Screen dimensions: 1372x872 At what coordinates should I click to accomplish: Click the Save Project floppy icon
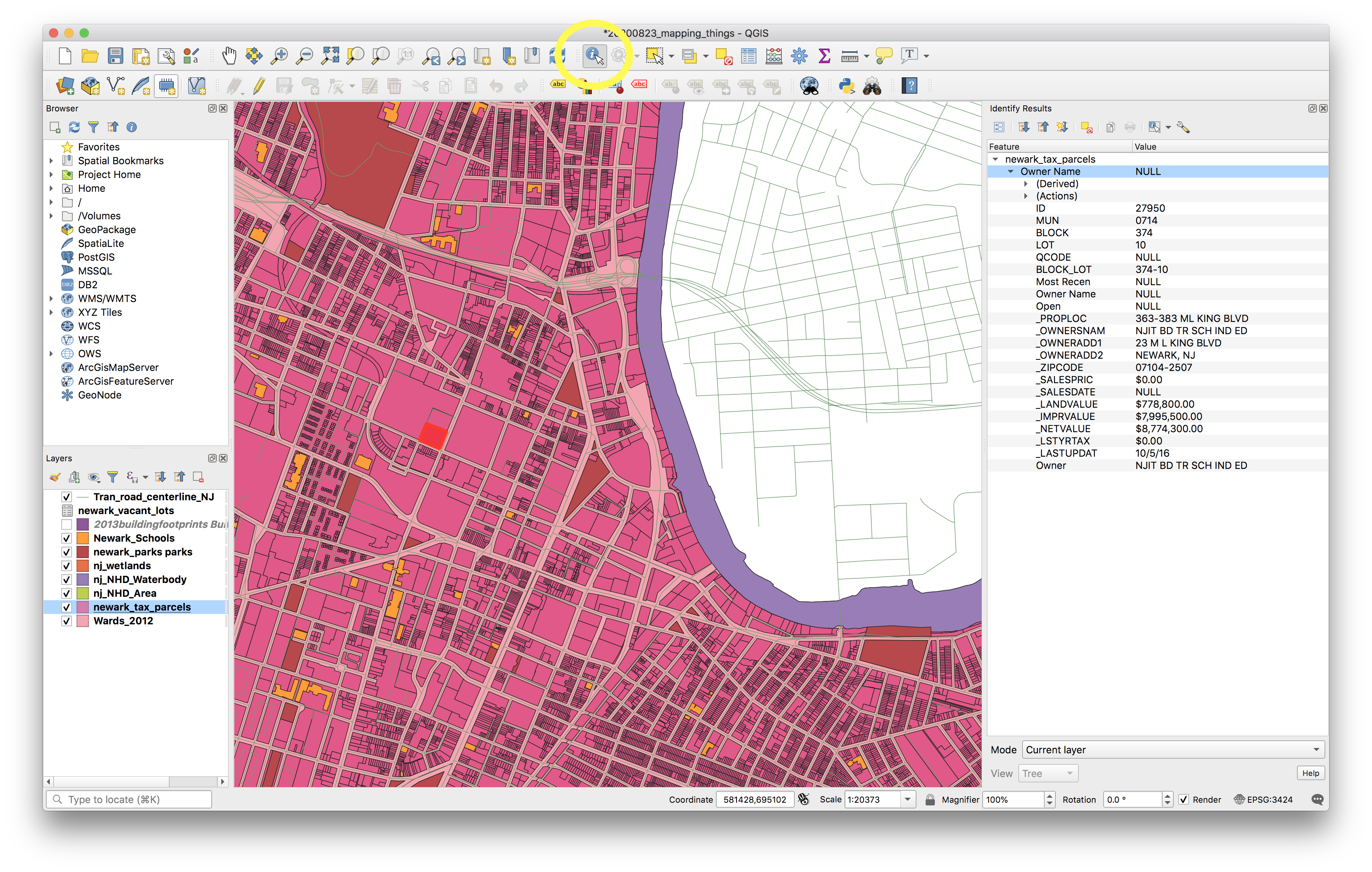(116, 56)
